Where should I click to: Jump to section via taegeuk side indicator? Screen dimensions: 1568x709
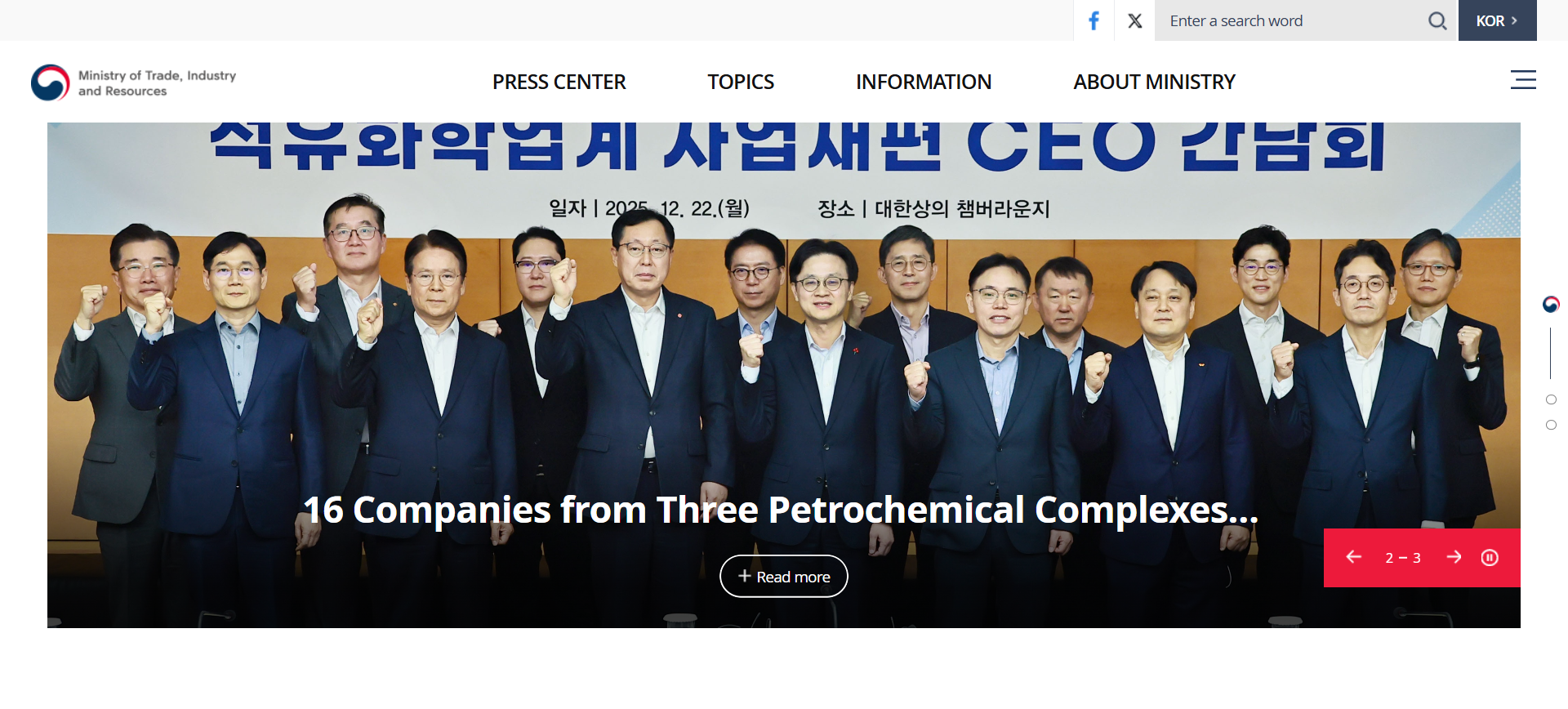[x=1551, y=304]
